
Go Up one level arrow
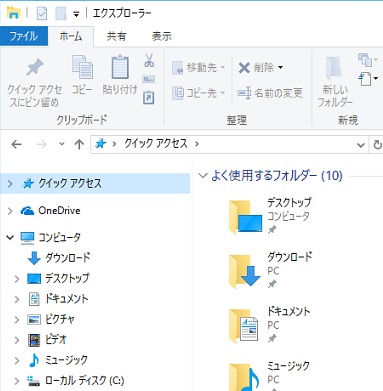[79, 144]
